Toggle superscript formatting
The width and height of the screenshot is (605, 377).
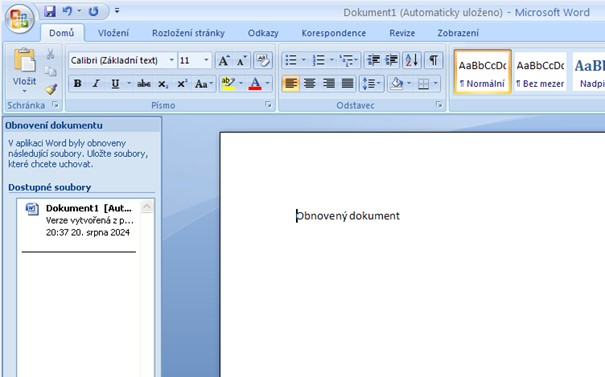coord(182,84)
